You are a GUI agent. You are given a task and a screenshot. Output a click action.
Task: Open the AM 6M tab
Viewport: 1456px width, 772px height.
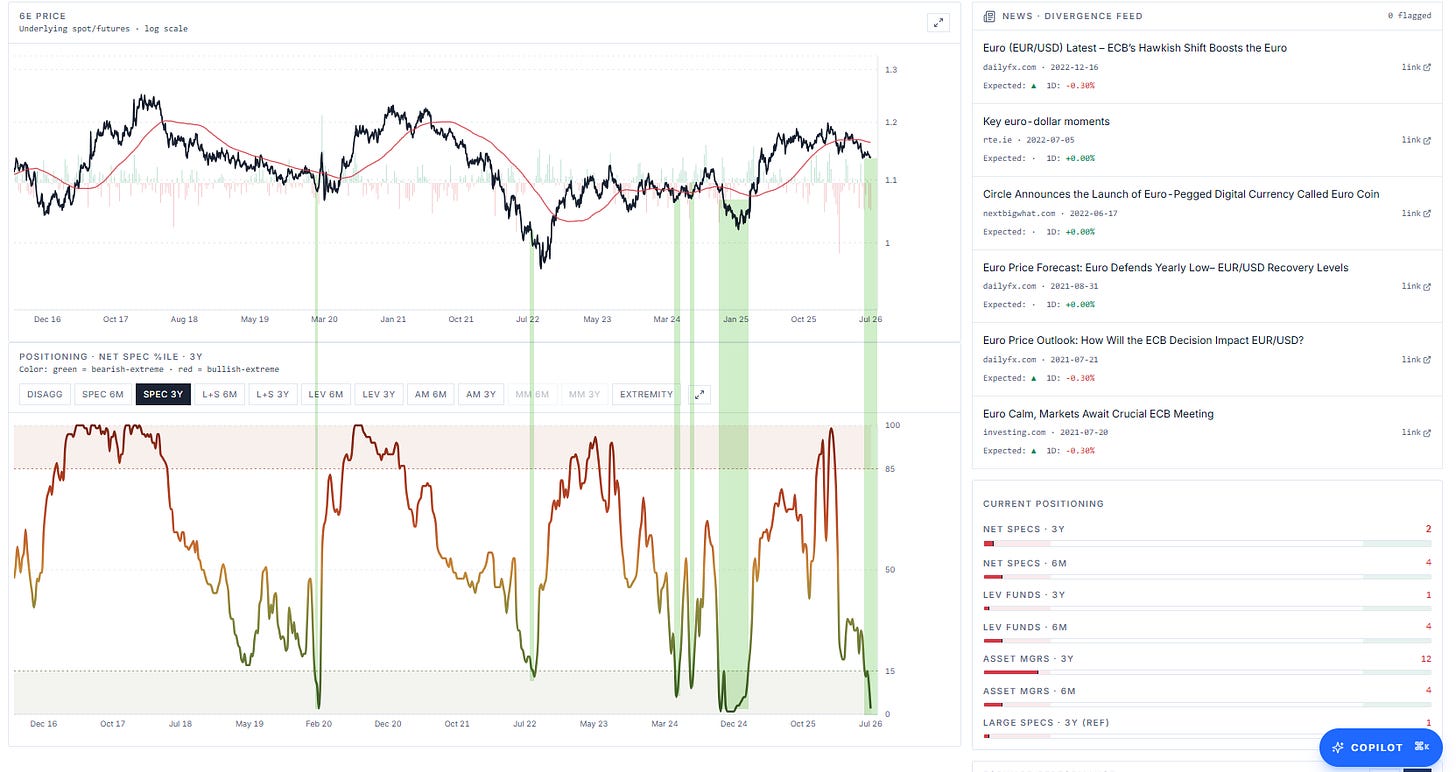(431, 394)
